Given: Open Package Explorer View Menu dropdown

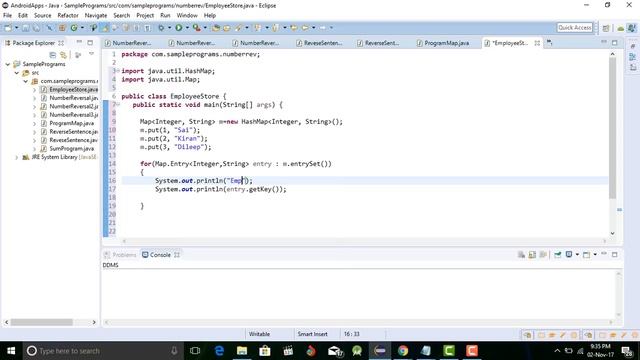Looking at the screenshot, I should [91, 54].
